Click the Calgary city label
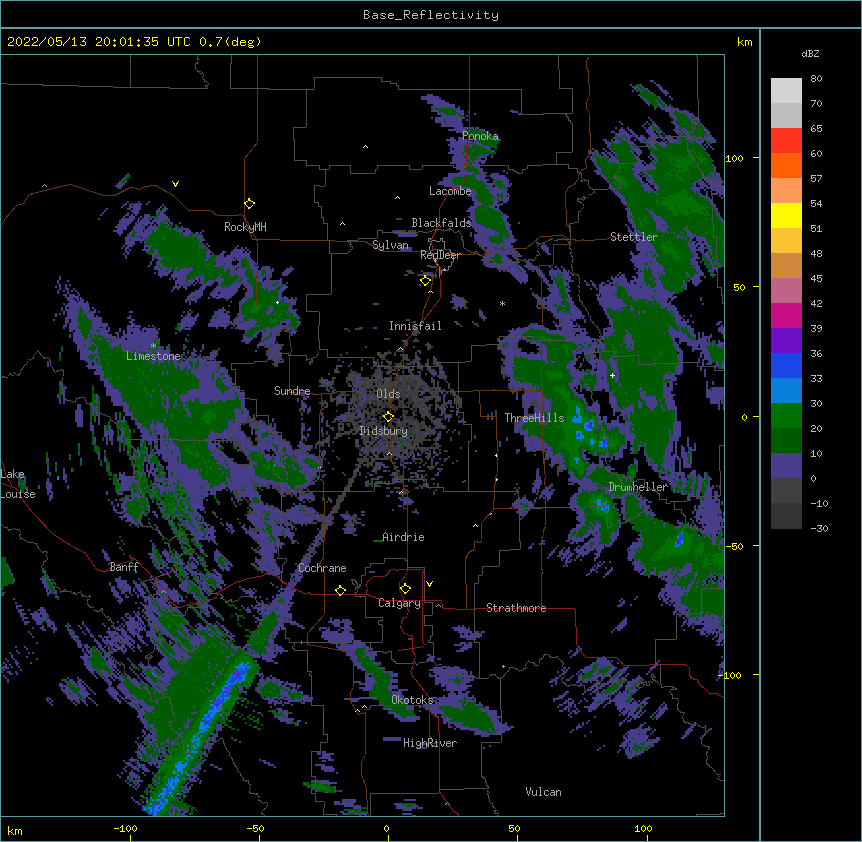This screenshot has width=862, height=842. (x=399, y=603)
